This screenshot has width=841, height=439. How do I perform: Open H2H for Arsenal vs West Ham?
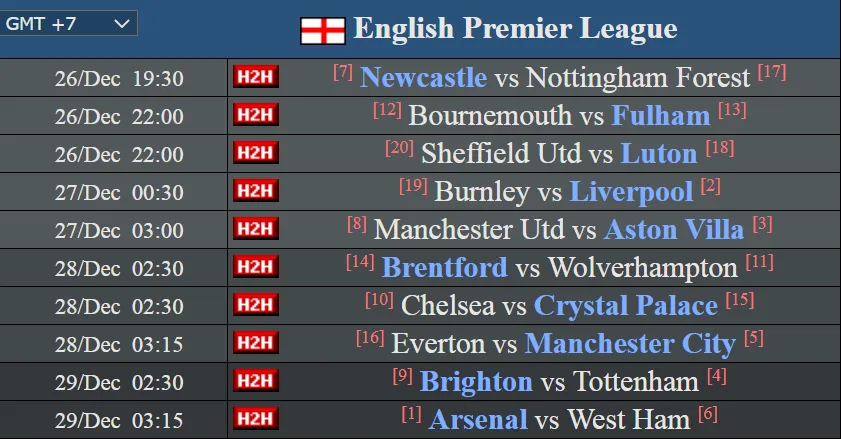point(256,419)
